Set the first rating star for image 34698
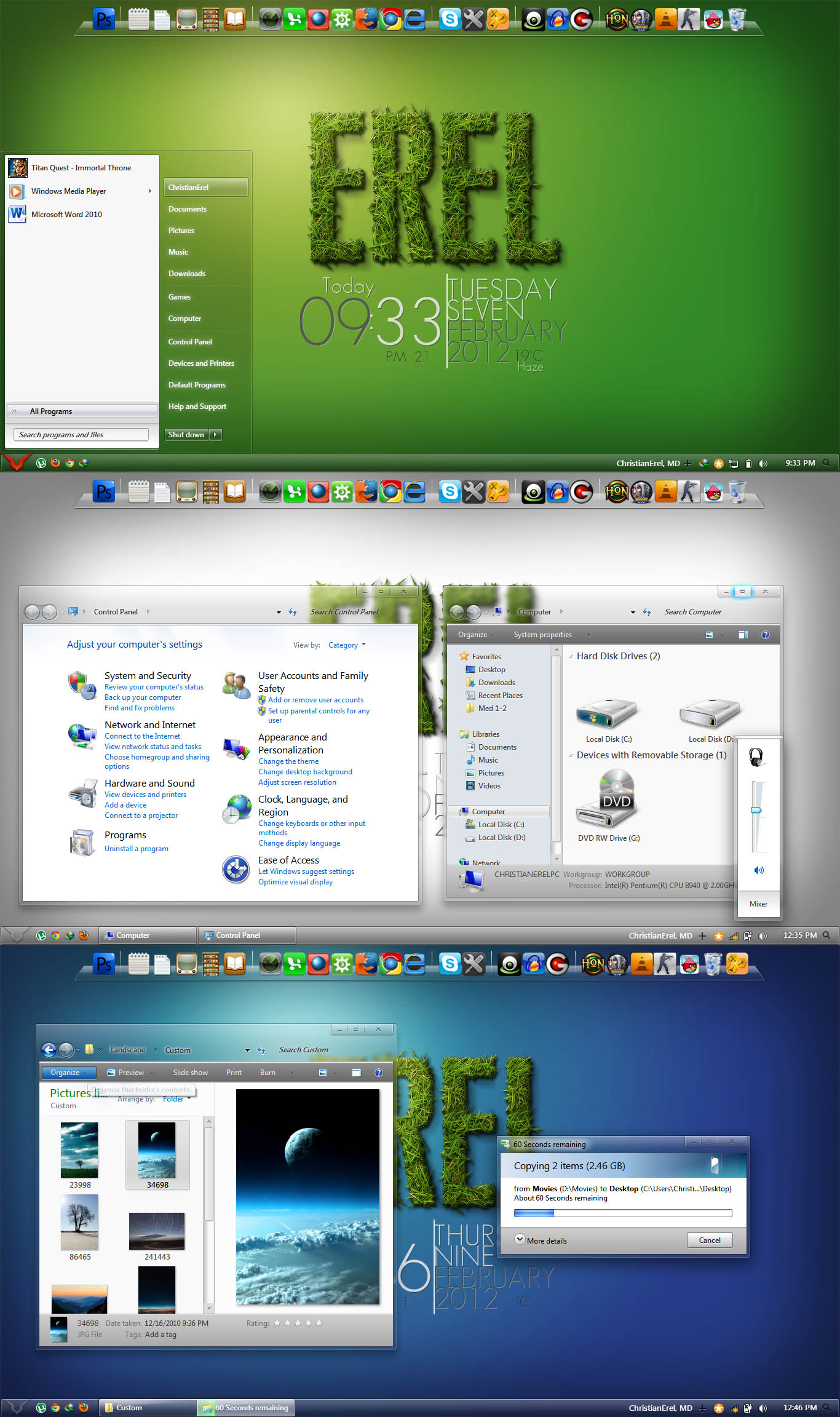 pos(277,1323)
